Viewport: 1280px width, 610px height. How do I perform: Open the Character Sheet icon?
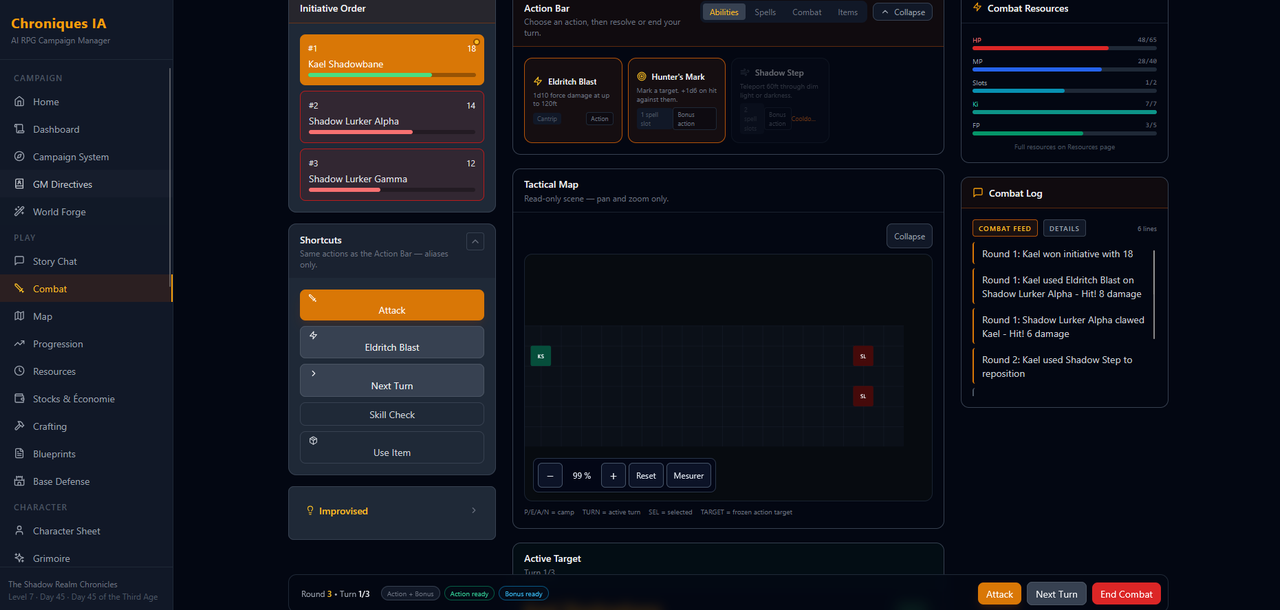(20, 531)
